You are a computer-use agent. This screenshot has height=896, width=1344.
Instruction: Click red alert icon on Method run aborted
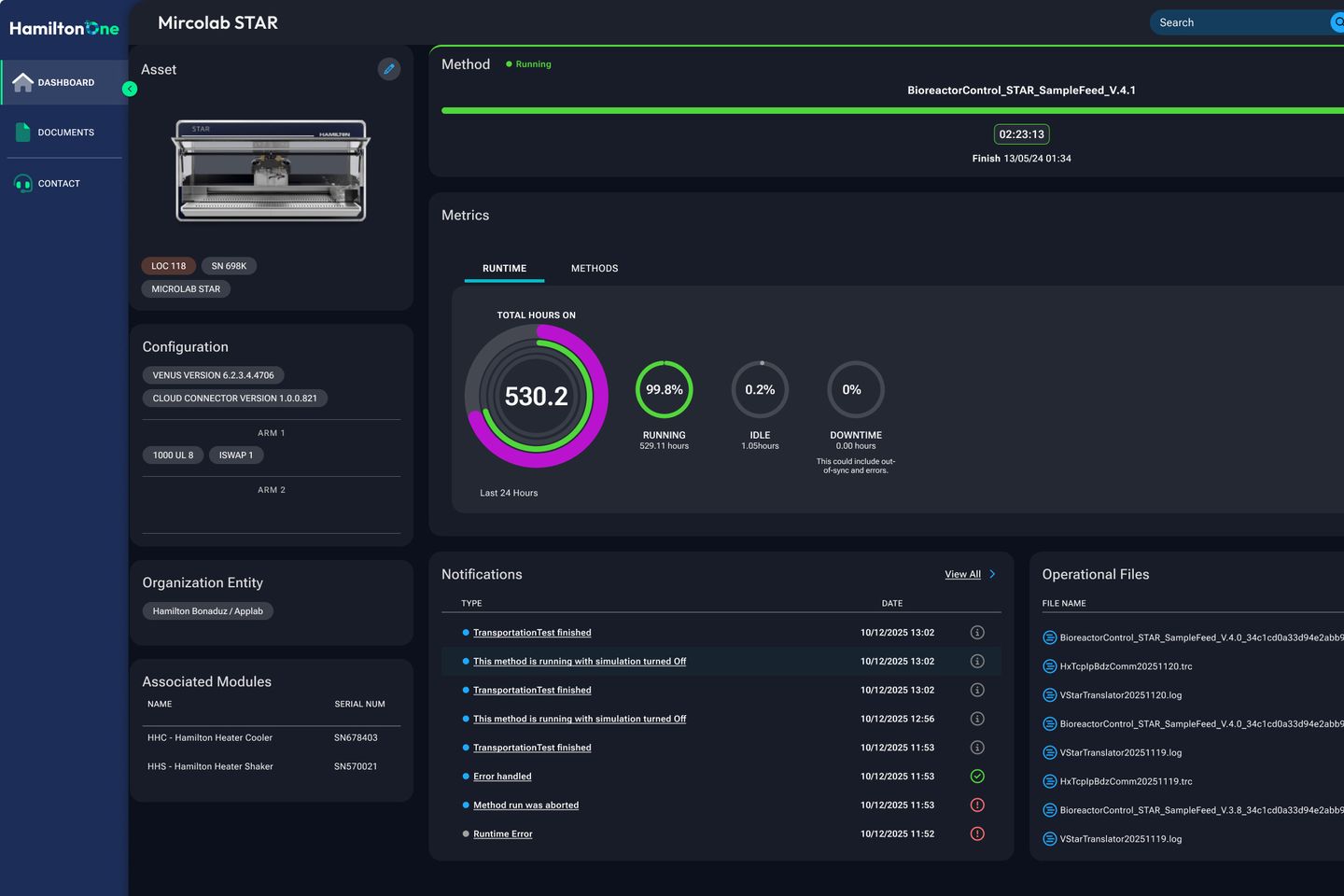pyautogui.click(x=977, y=805)
